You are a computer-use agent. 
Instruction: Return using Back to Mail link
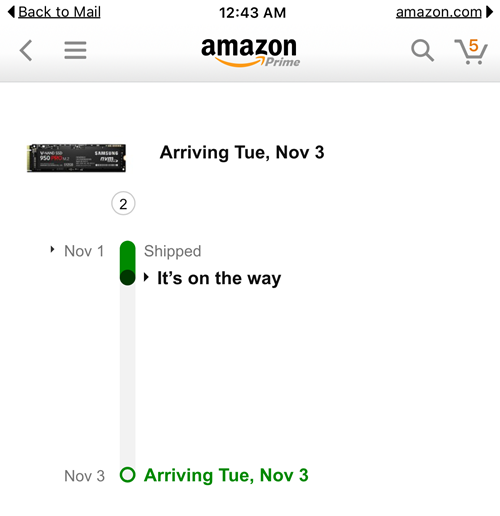pyautogui.click(x=59, y=12)
